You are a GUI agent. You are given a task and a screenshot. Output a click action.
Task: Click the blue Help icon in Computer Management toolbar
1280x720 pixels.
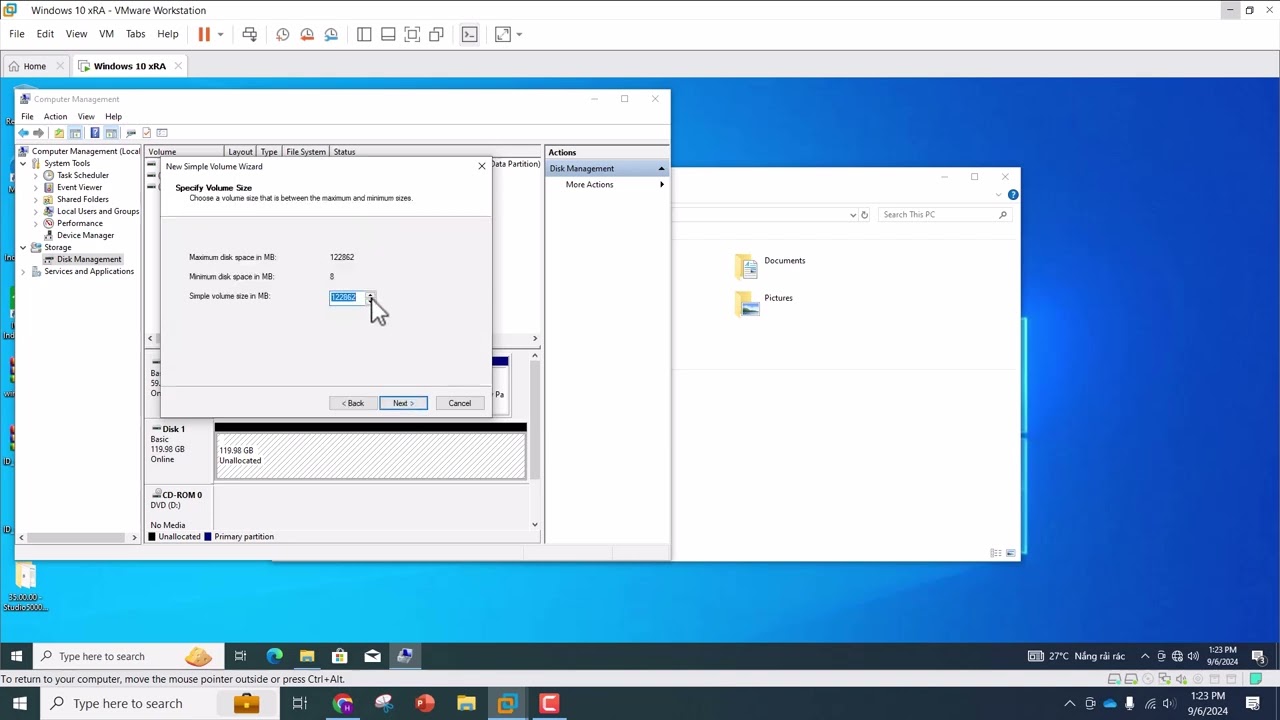coord(95,133)
